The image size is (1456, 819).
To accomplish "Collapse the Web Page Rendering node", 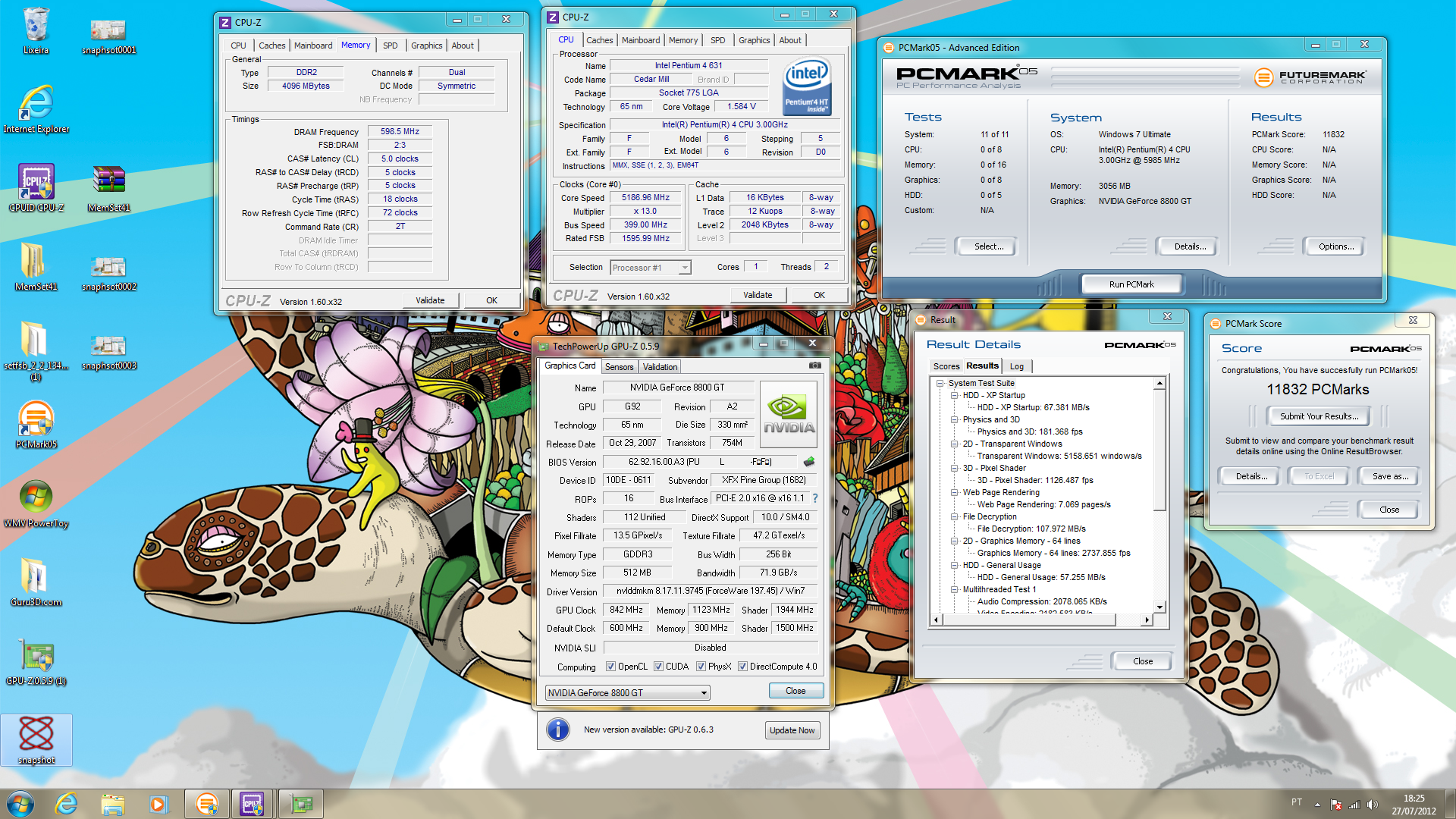I will coord(955,493).
